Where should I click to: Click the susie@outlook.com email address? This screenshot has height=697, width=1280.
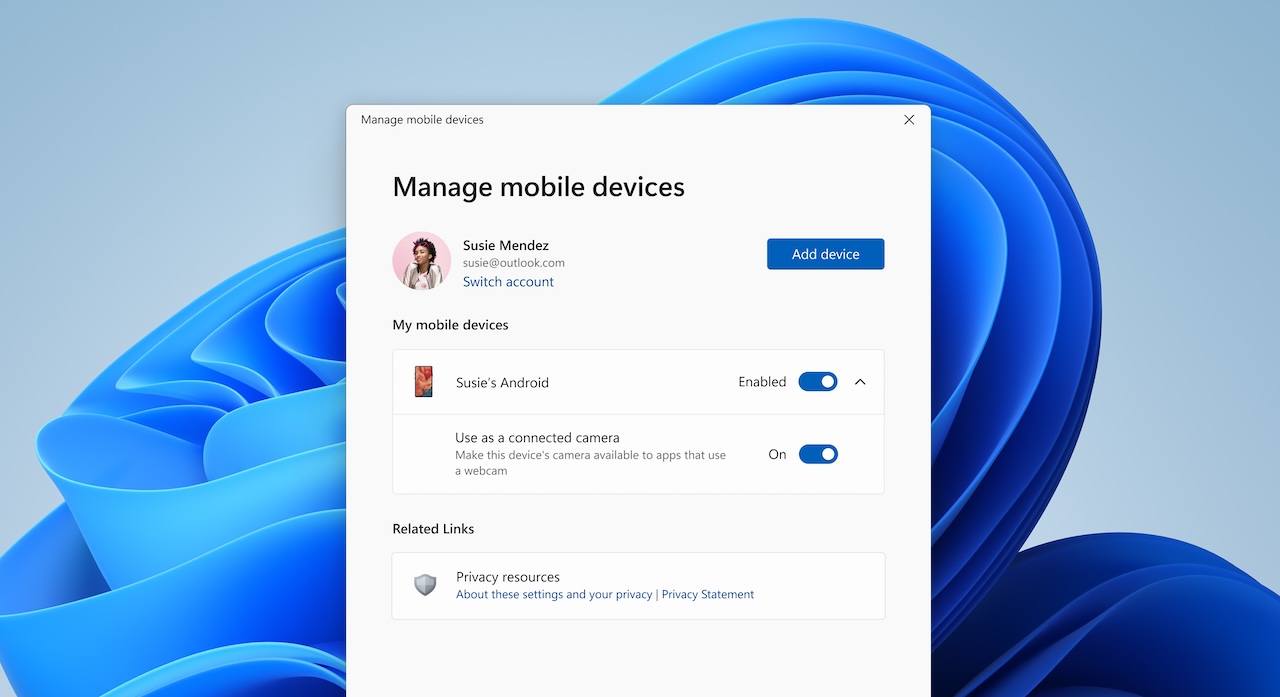click(514, 263)
